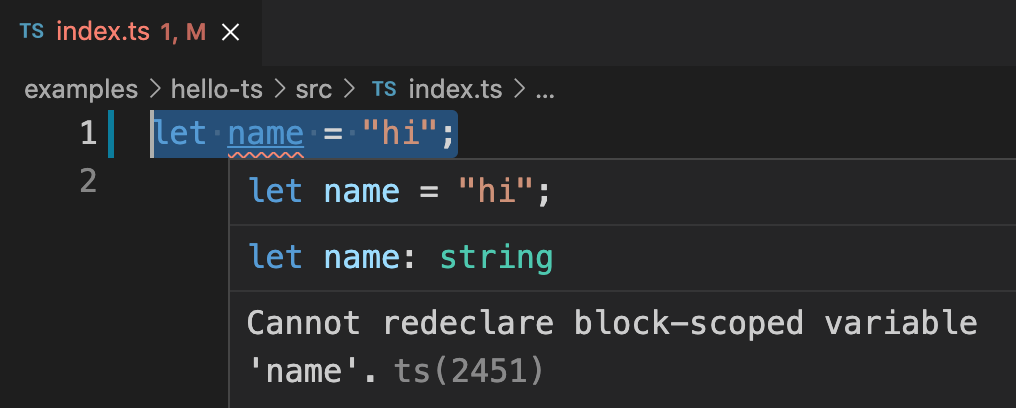
Task: Click the src breadcrumb folder
Action: [x=315, y=89]
